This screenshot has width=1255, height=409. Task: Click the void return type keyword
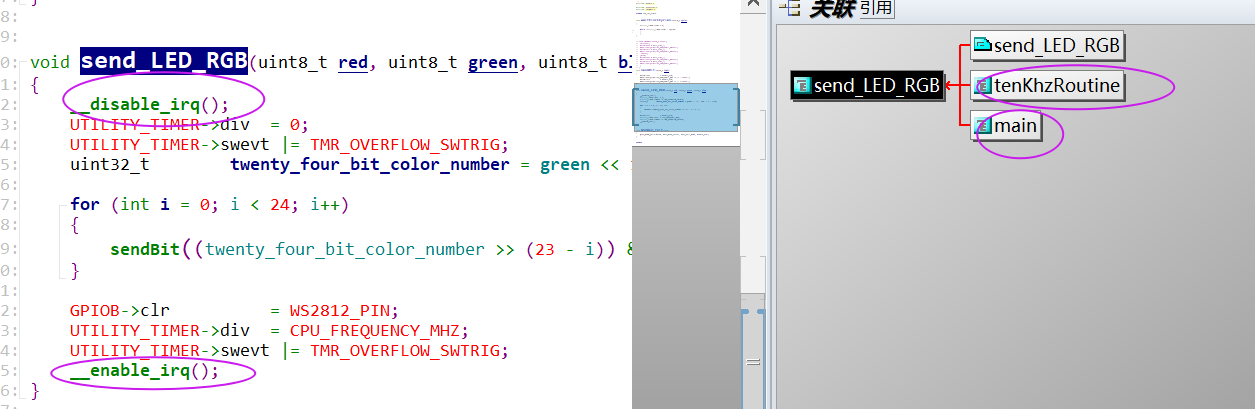[x=50, y=62]
